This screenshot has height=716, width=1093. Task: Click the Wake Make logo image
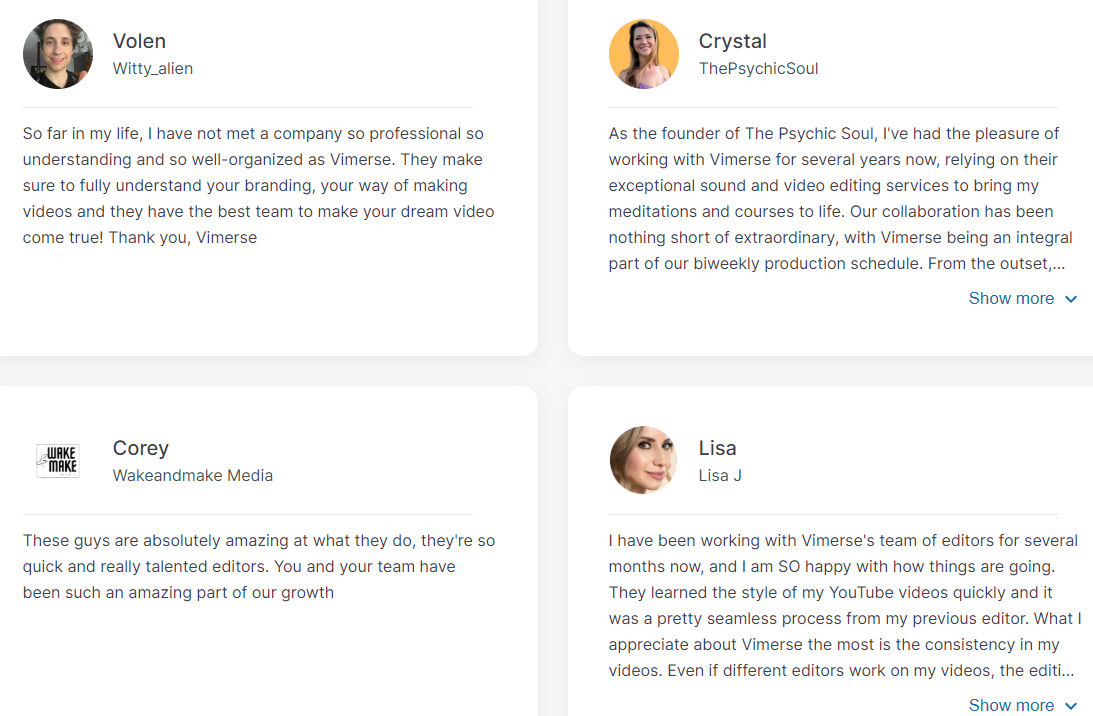(58, 461)
